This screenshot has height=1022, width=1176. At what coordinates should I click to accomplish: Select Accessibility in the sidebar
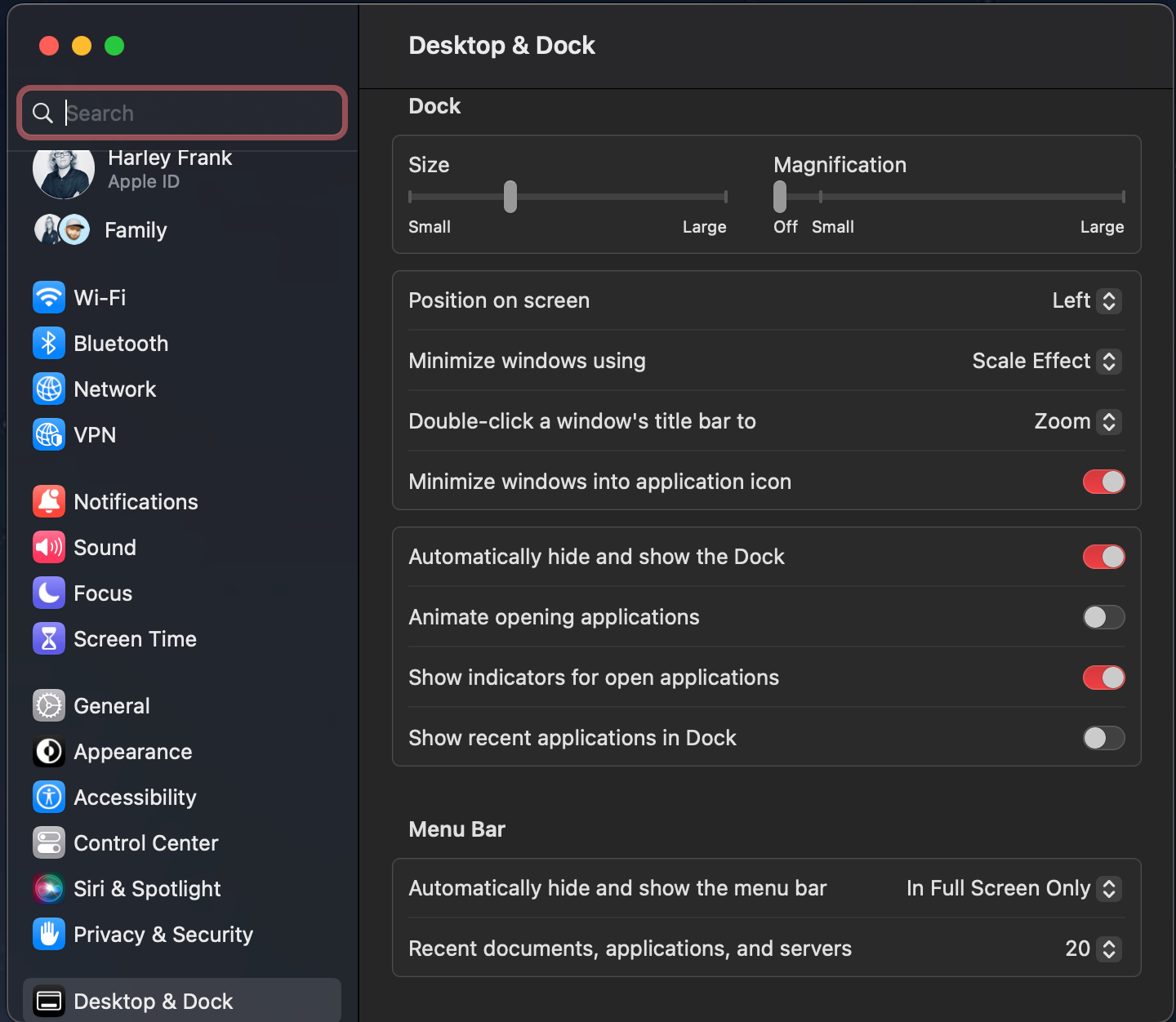[135, 797]
